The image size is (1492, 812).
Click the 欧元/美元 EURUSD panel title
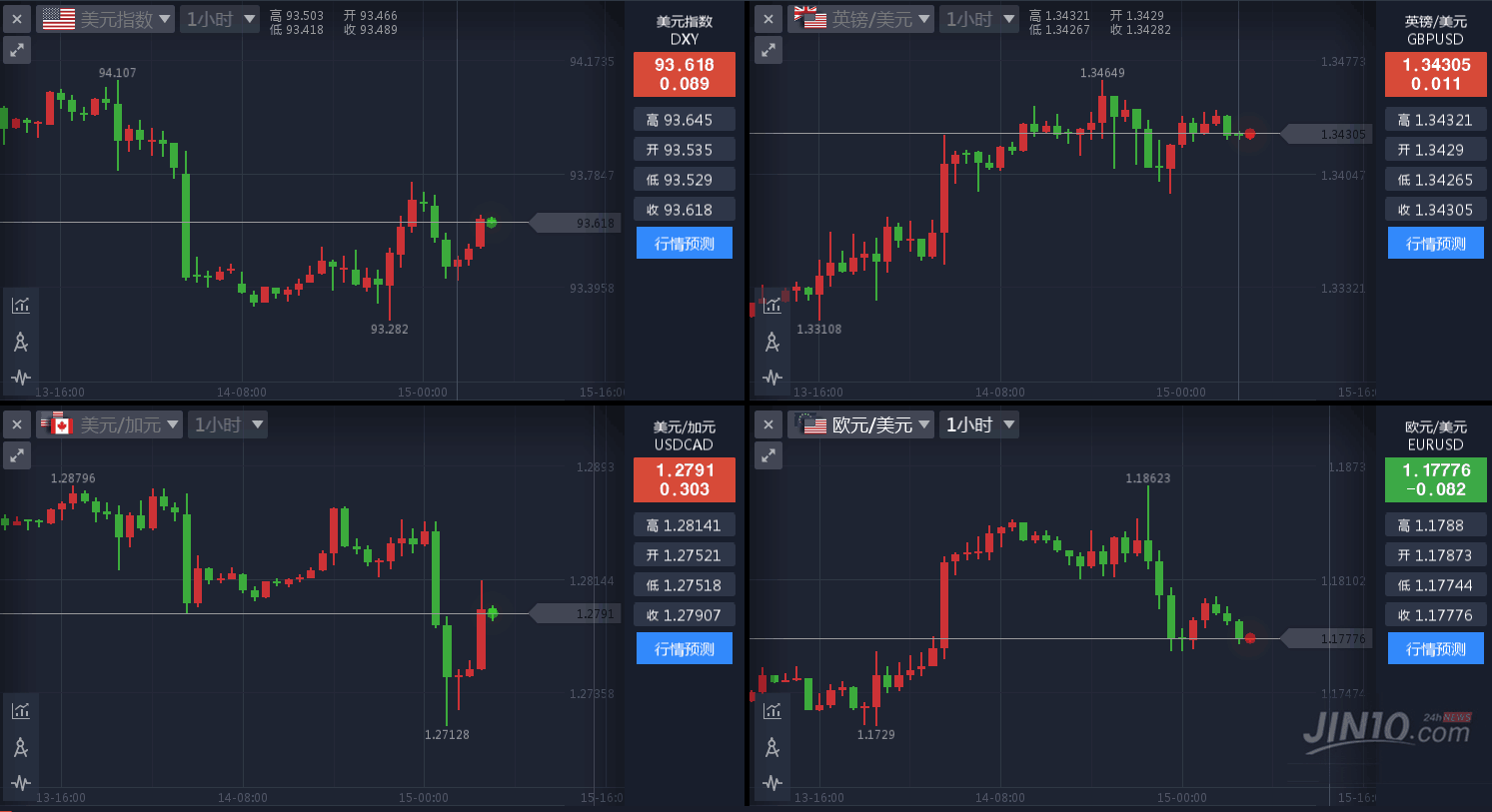[1436, 435]
